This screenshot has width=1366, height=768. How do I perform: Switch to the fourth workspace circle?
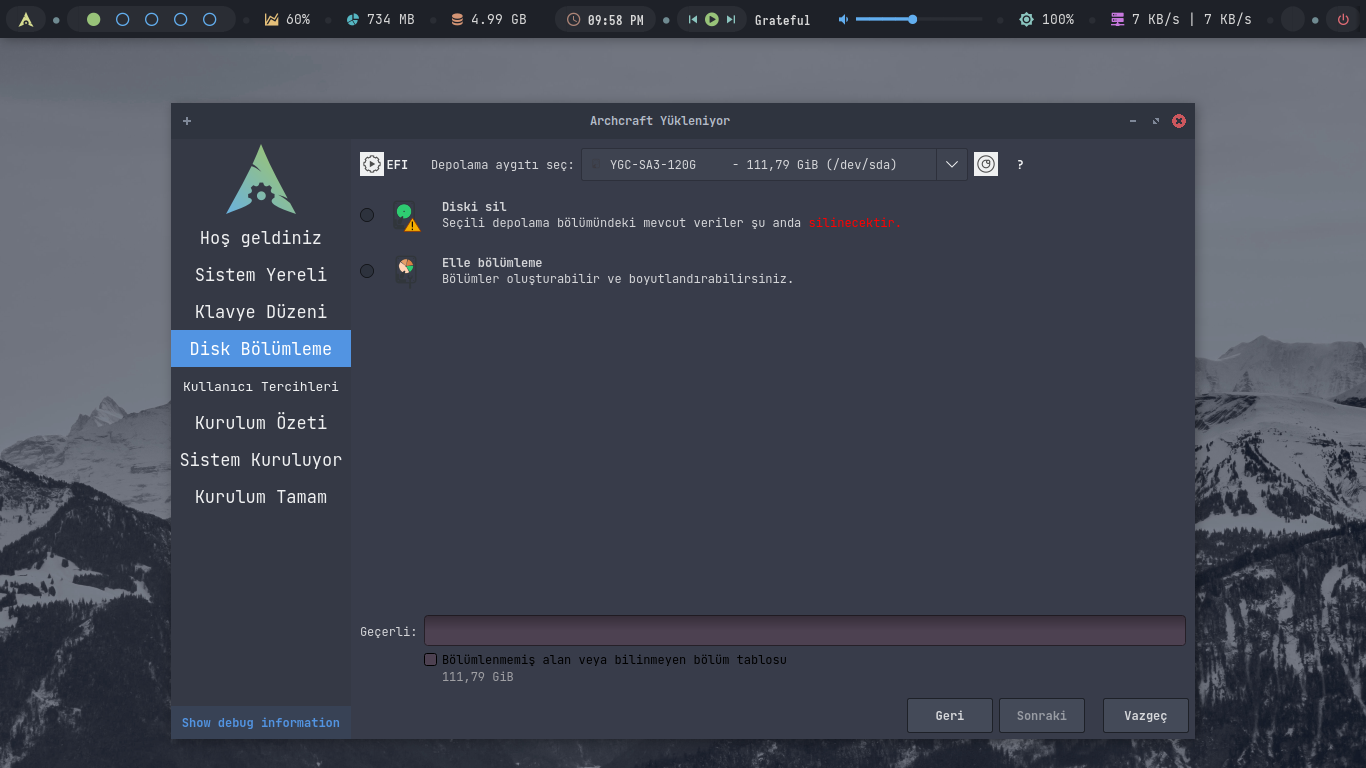(x=181, y=19)
